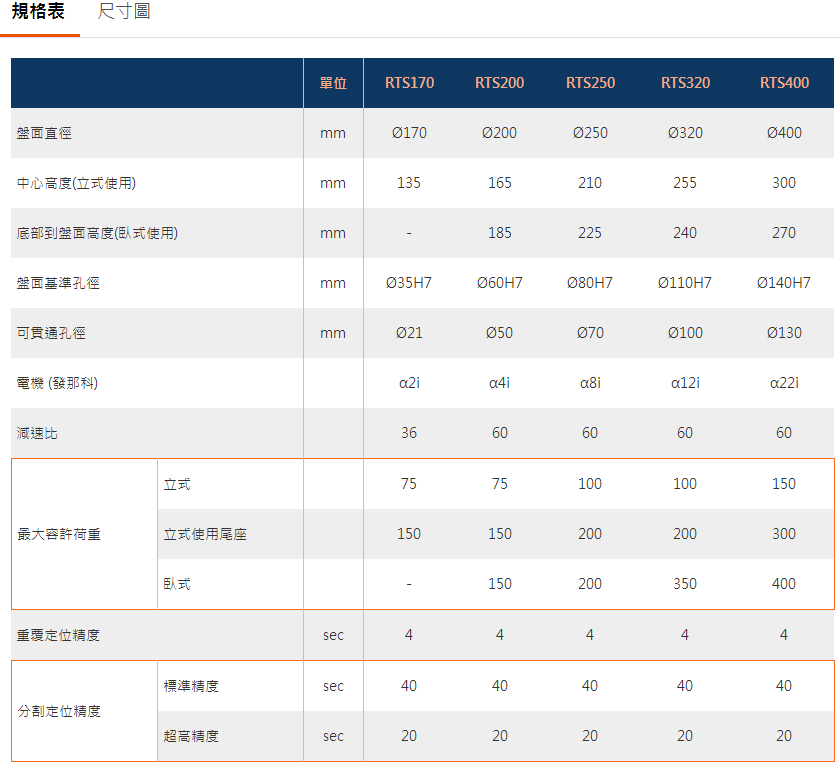Select the Ø21 through-hole cell
Viewport: 840px width, 769px height.
click(x=409, y=333)
